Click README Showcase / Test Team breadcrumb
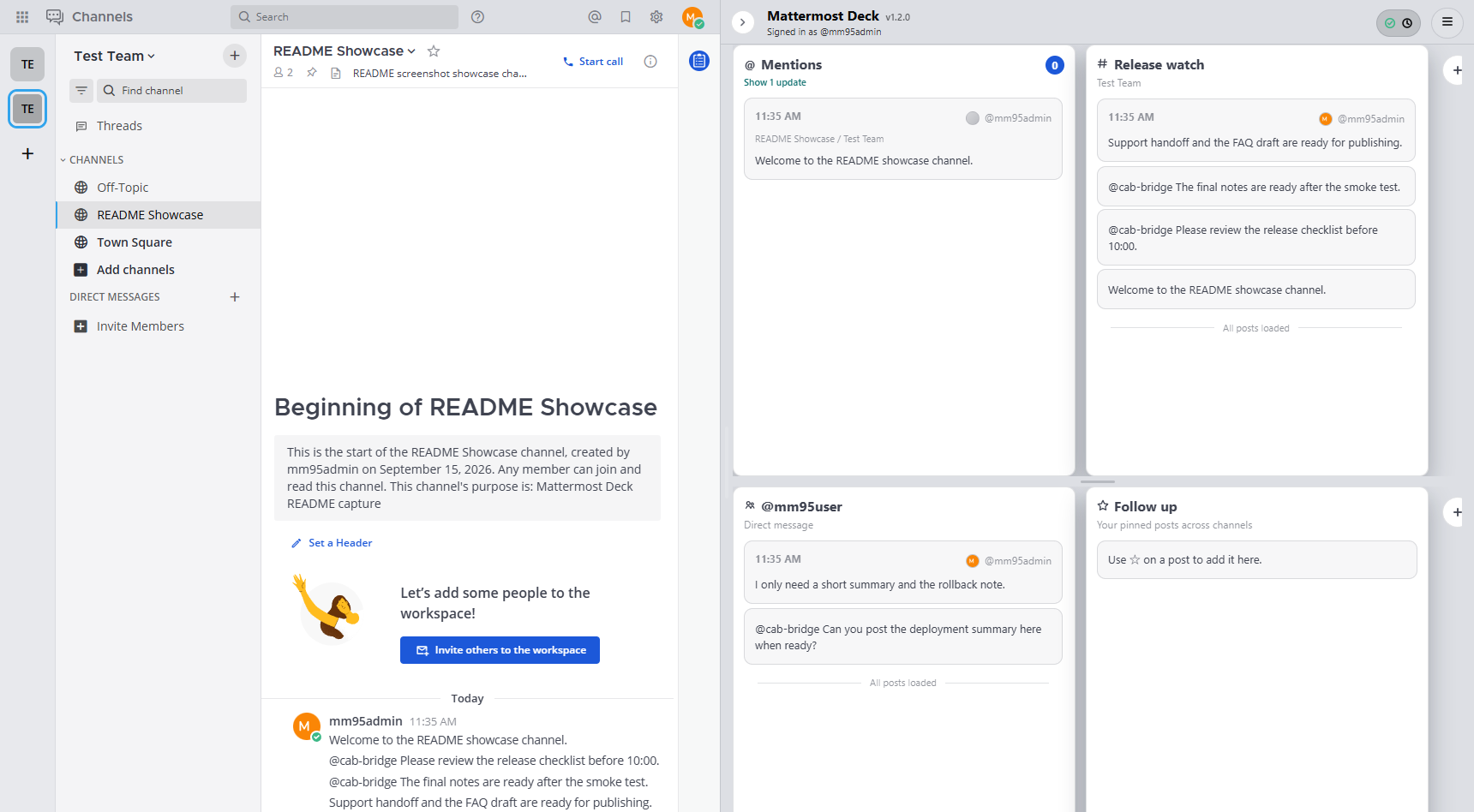The width and height of the screenshot is (1474, 812). (819, 139)
